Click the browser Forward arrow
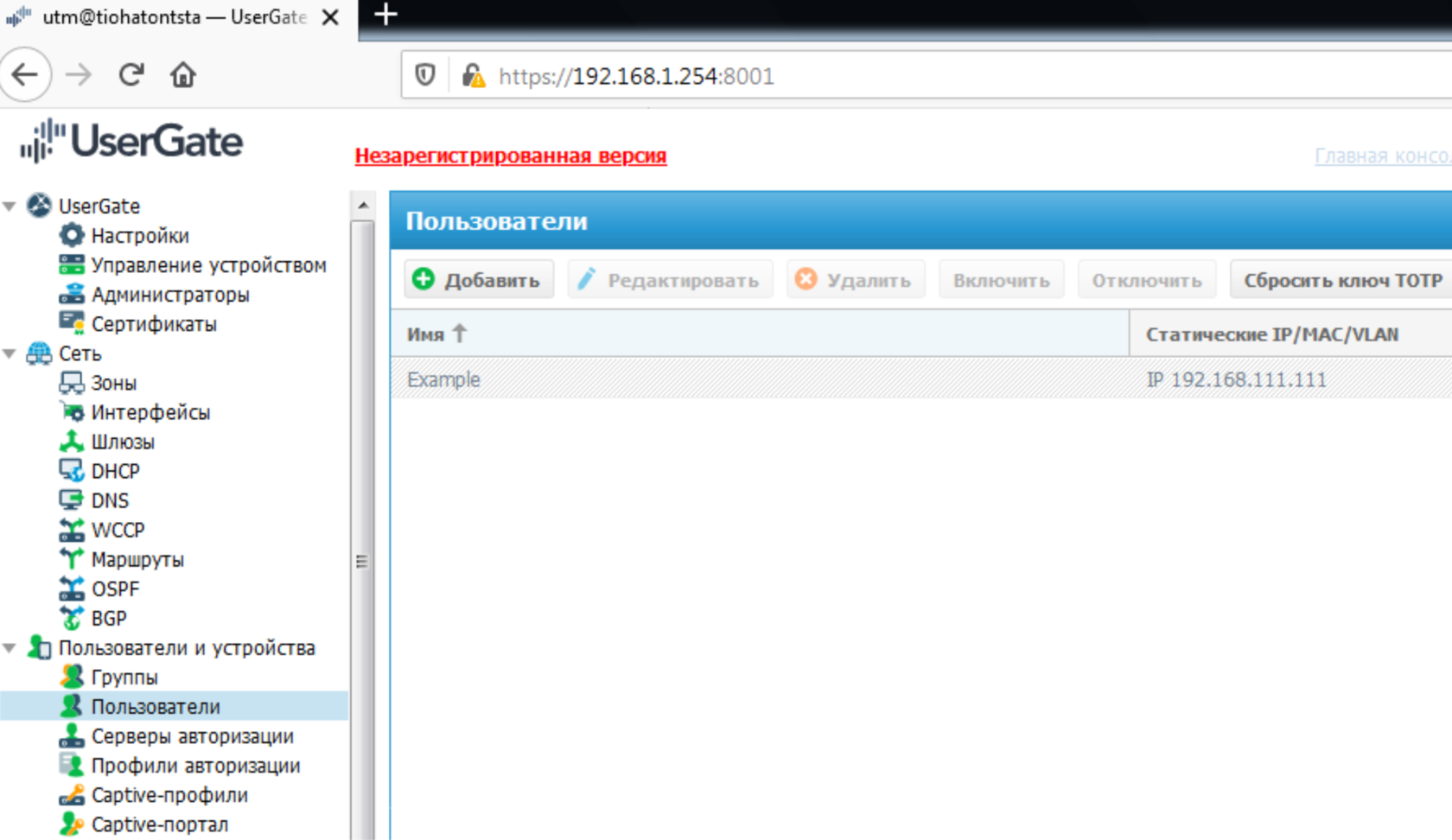This screenshot has width=1452, height=840. 79,75
